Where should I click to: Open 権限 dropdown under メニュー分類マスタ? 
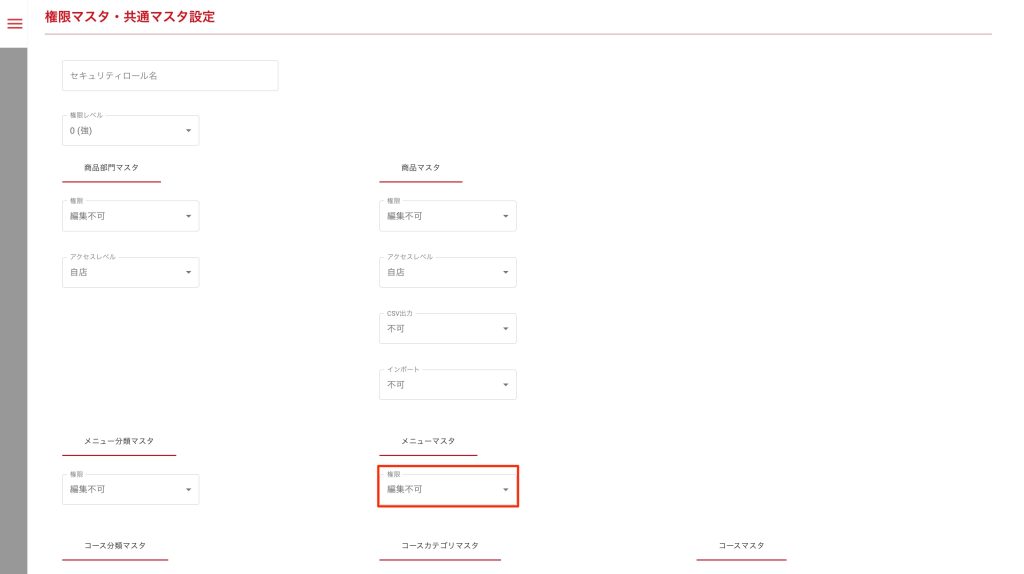point(130,489)
